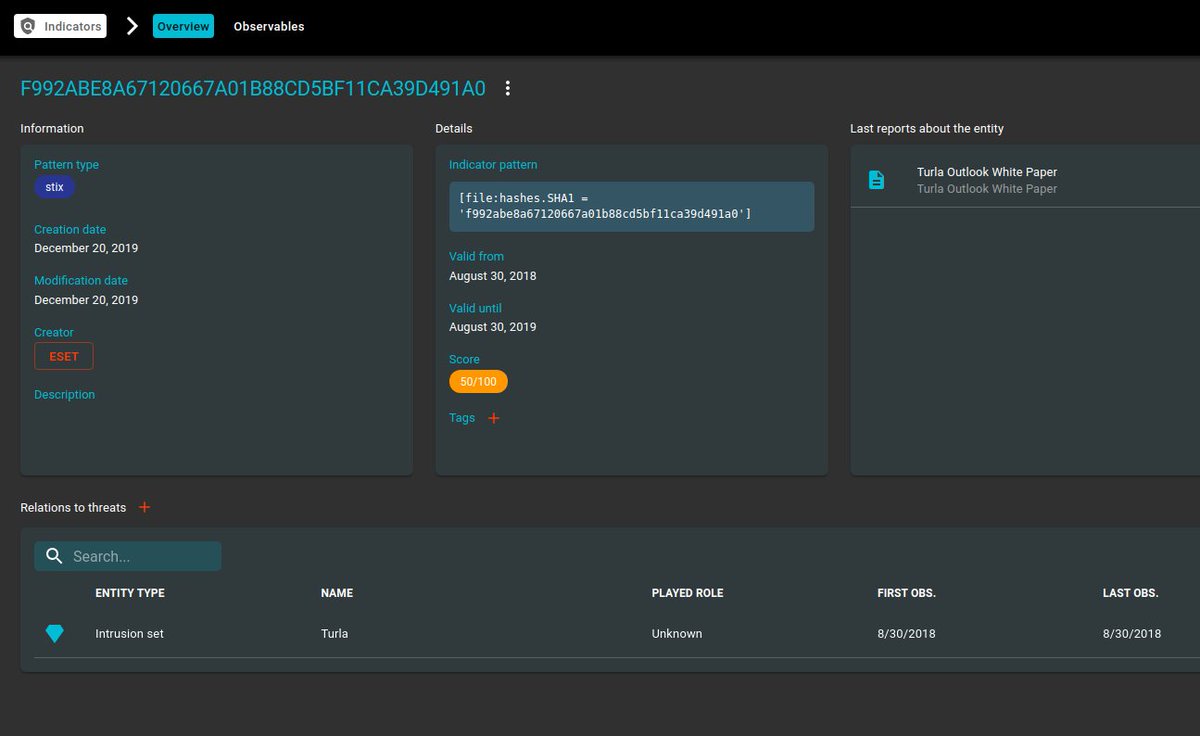Image resolution: width=1200 pixels, height=736 pixels.
Task: Click the ESET creator button
Action: point(64,356)
